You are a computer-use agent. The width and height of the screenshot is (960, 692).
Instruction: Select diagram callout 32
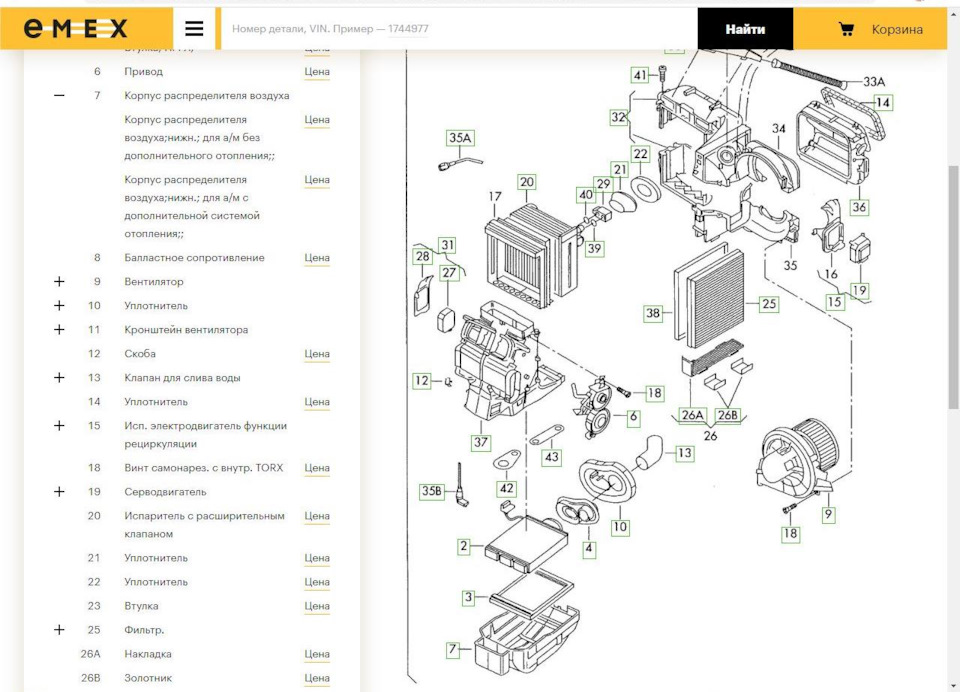tap(619, 117)
